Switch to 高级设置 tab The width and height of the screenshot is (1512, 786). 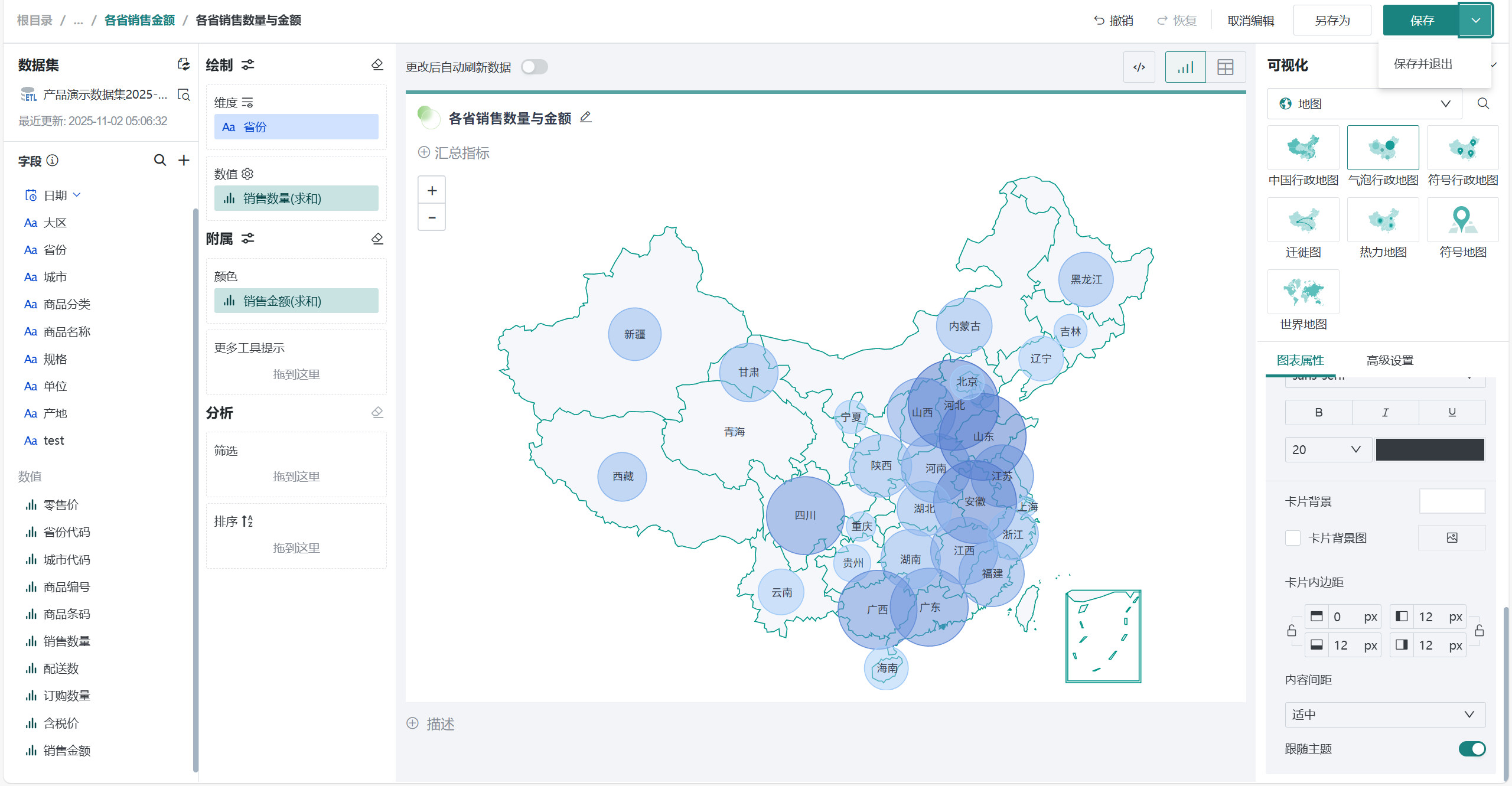click(1389, 360)
